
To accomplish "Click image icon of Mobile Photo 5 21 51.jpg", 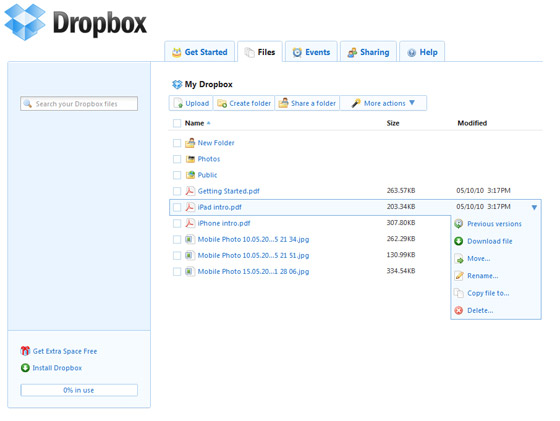I will tap(190, 255).
